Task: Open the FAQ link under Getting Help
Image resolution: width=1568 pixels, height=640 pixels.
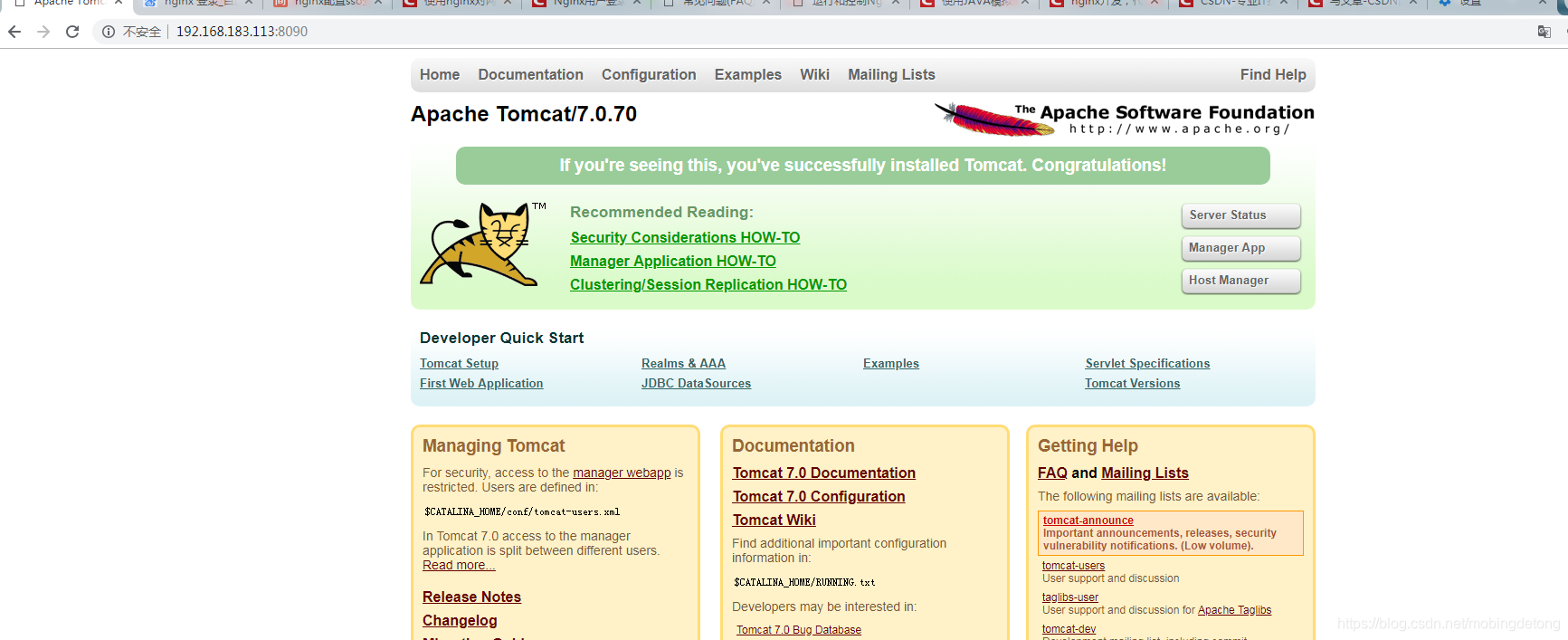Action: click(x=1052, y=473)
